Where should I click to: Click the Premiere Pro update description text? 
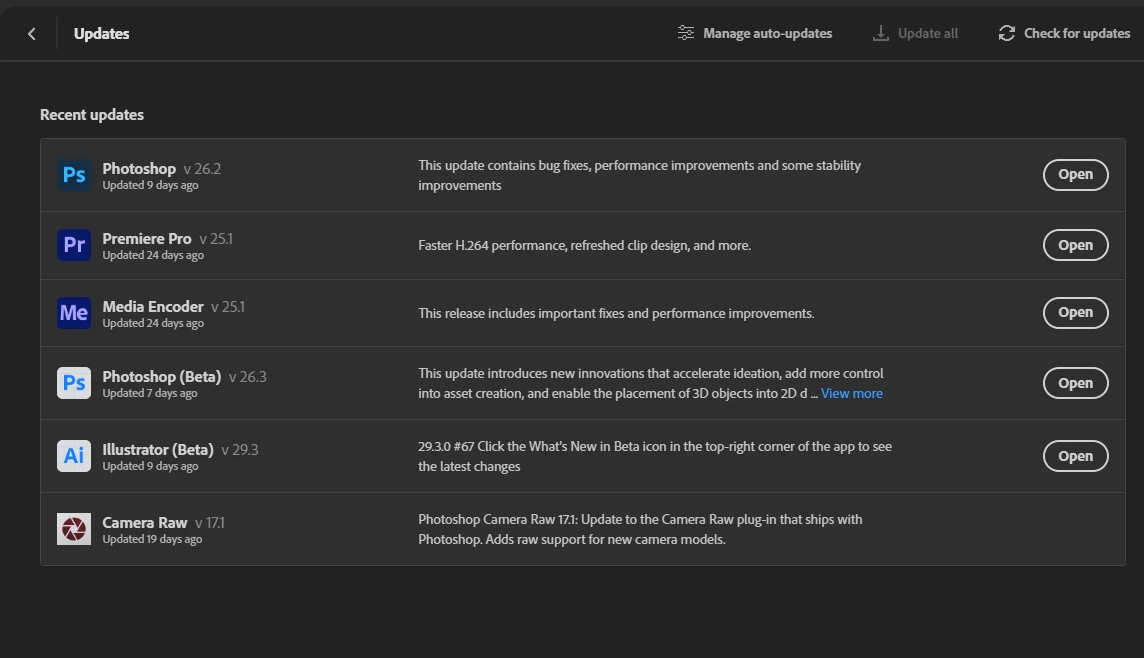coord(584,245)
